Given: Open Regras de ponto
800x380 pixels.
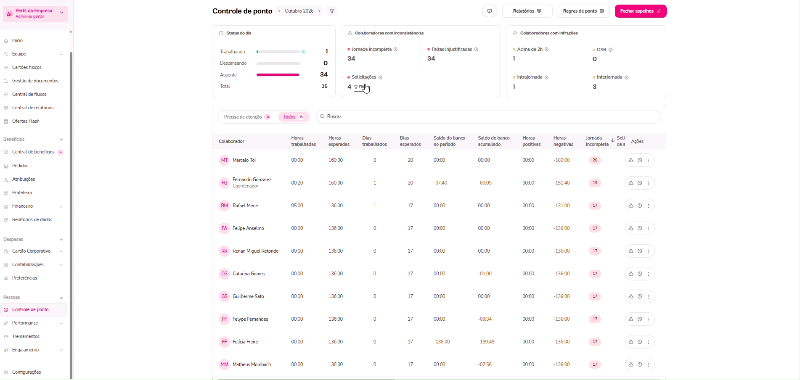Looking at the screenshot, I should (x=584, y=11).
